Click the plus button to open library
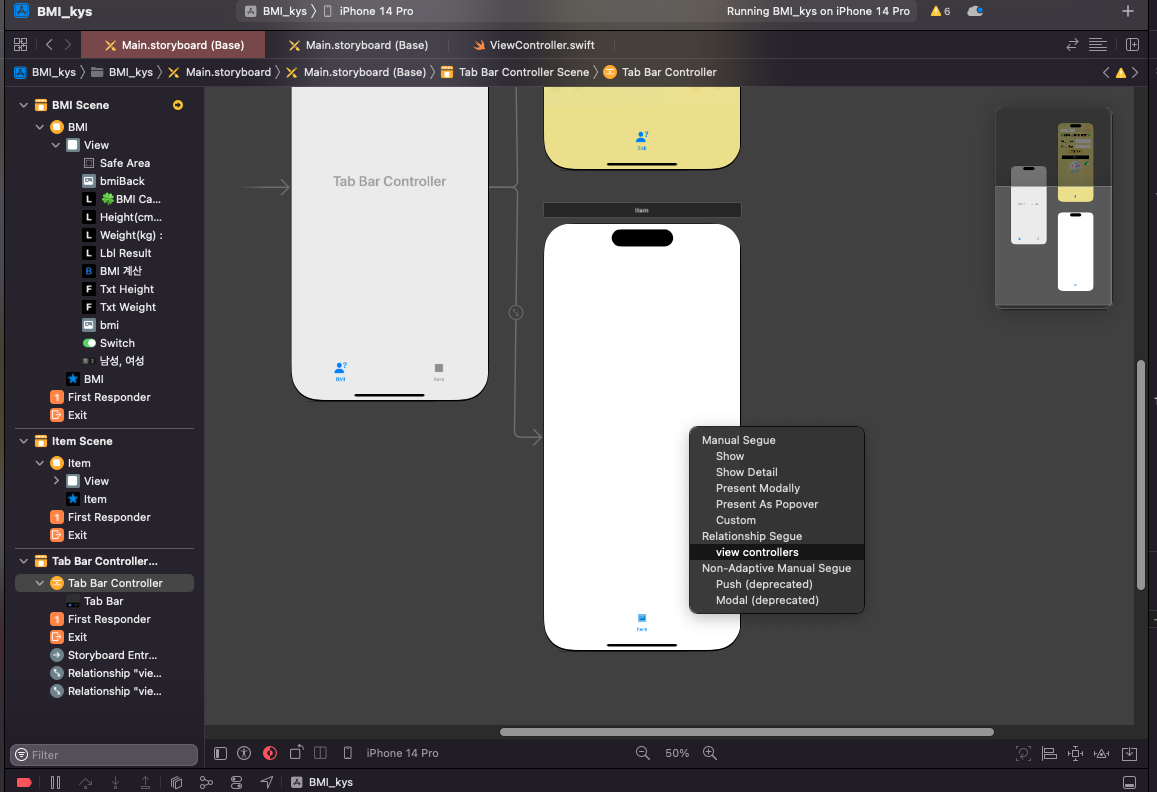 pos(1127,11)
